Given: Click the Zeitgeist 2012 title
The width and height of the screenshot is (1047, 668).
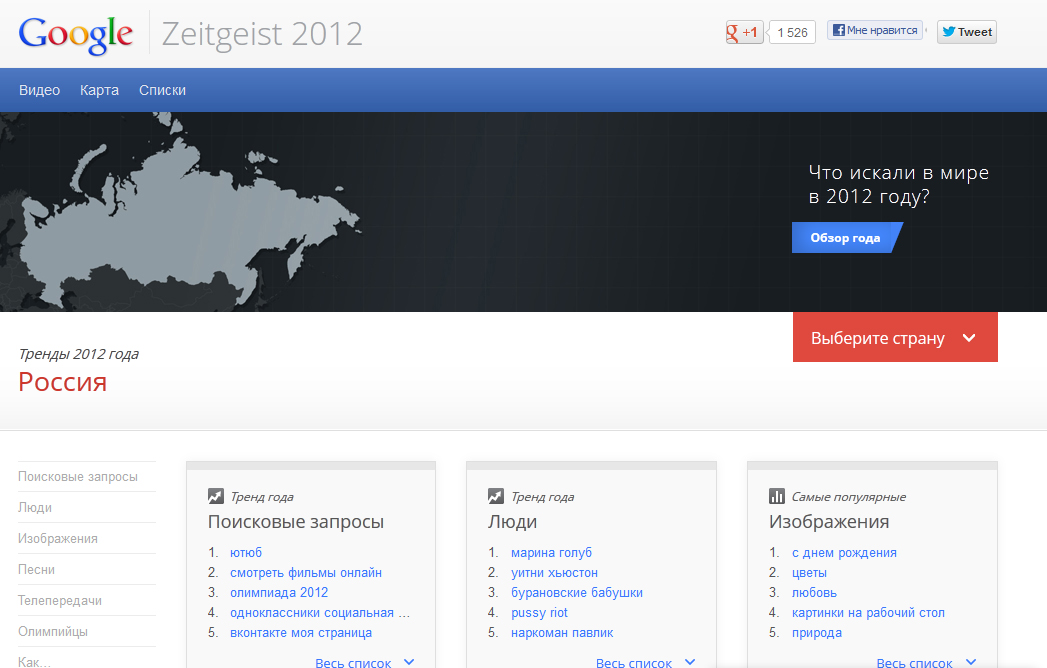Looking at the screenshot, I should pos(262,35).
